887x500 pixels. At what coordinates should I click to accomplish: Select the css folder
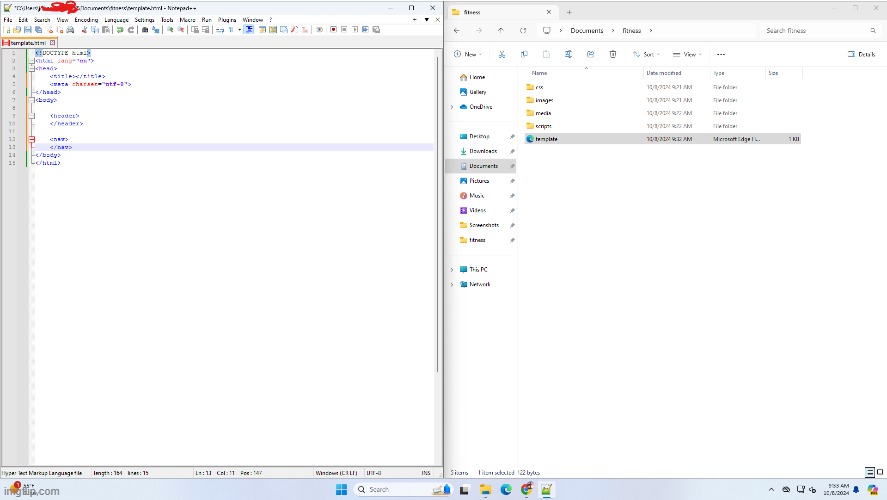(662, 87)
